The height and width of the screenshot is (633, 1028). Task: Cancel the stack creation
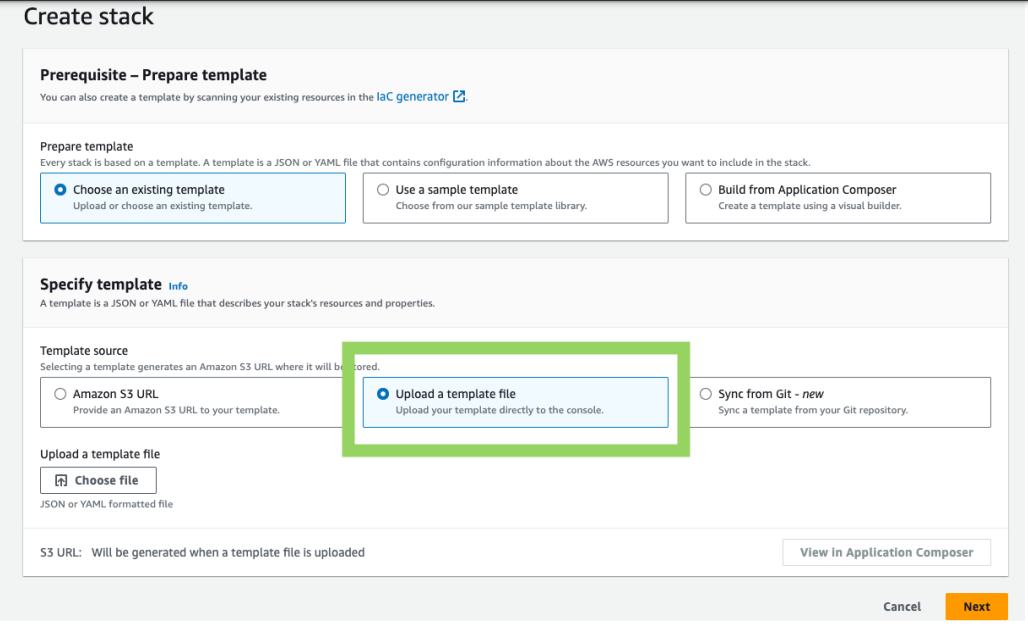[902, 606]
